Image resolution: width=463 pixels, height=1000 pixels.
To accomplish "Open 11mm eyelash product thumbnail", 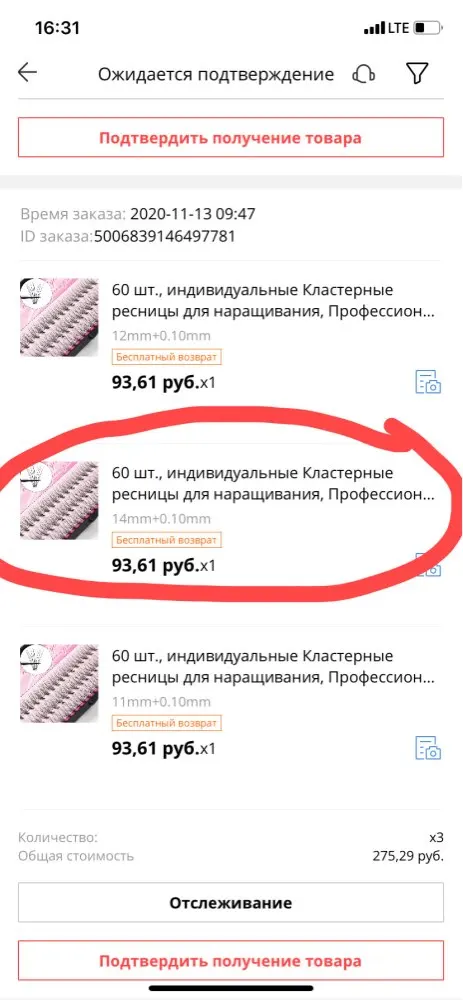I will tap(59, 684).
